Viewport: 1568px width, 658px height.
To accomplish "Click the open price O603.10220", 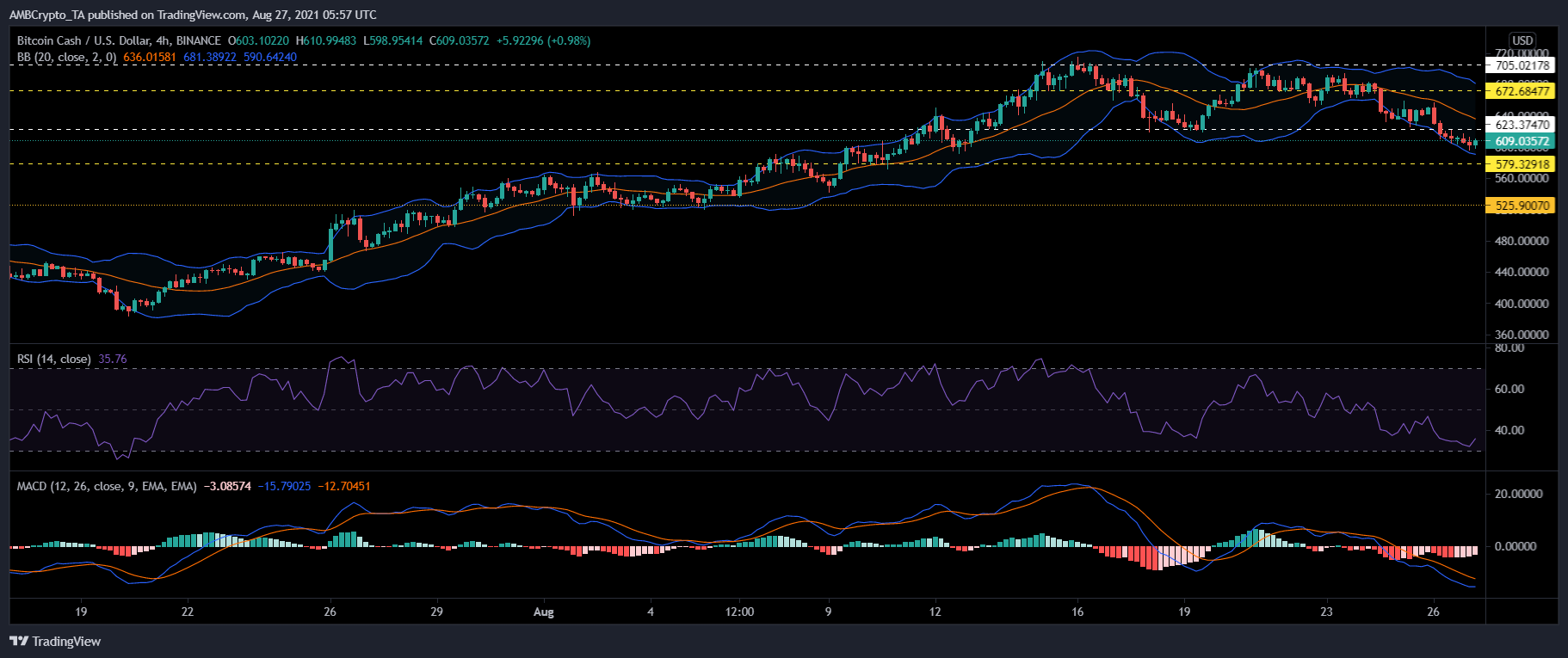I will (x=259, y=40).
